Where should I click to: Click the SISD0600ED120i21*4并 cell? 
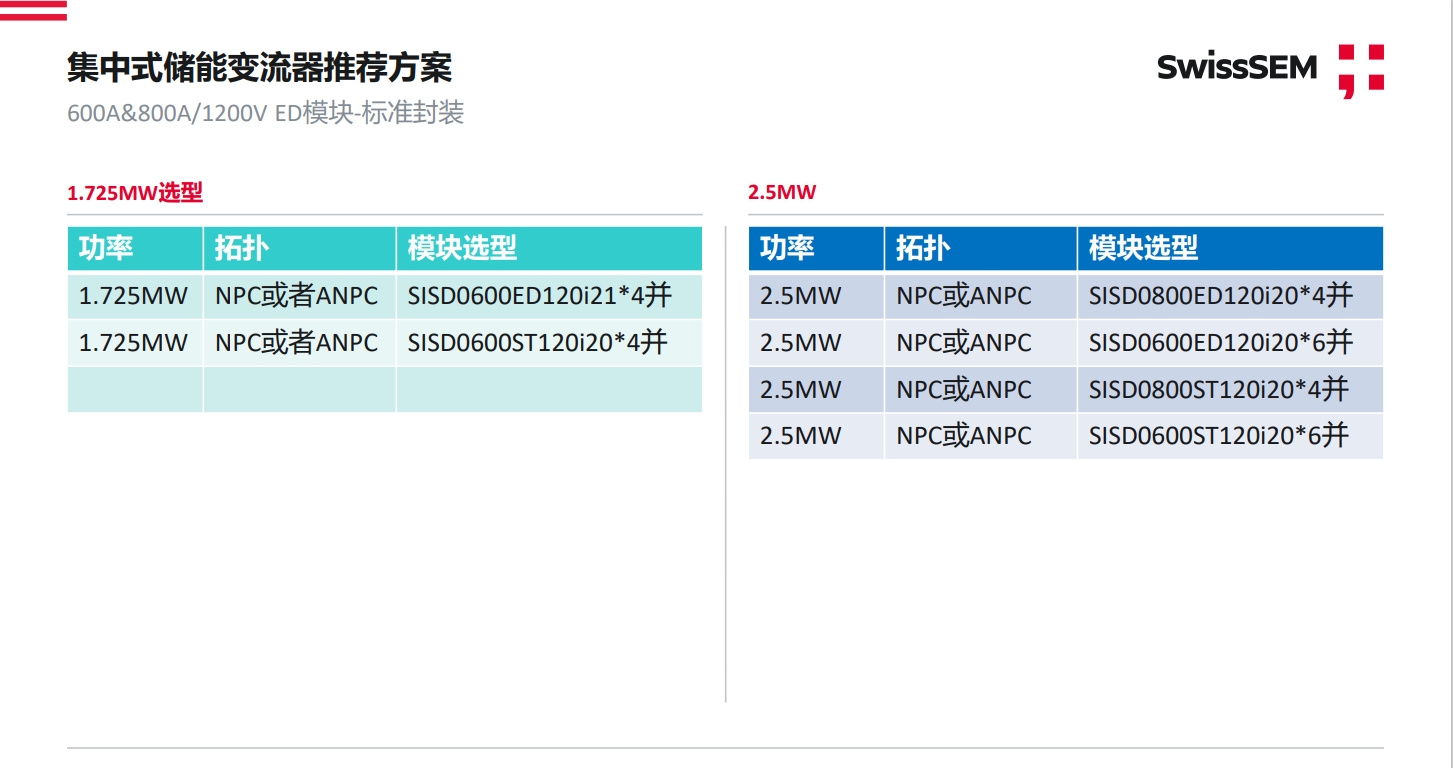pos(539,296)
